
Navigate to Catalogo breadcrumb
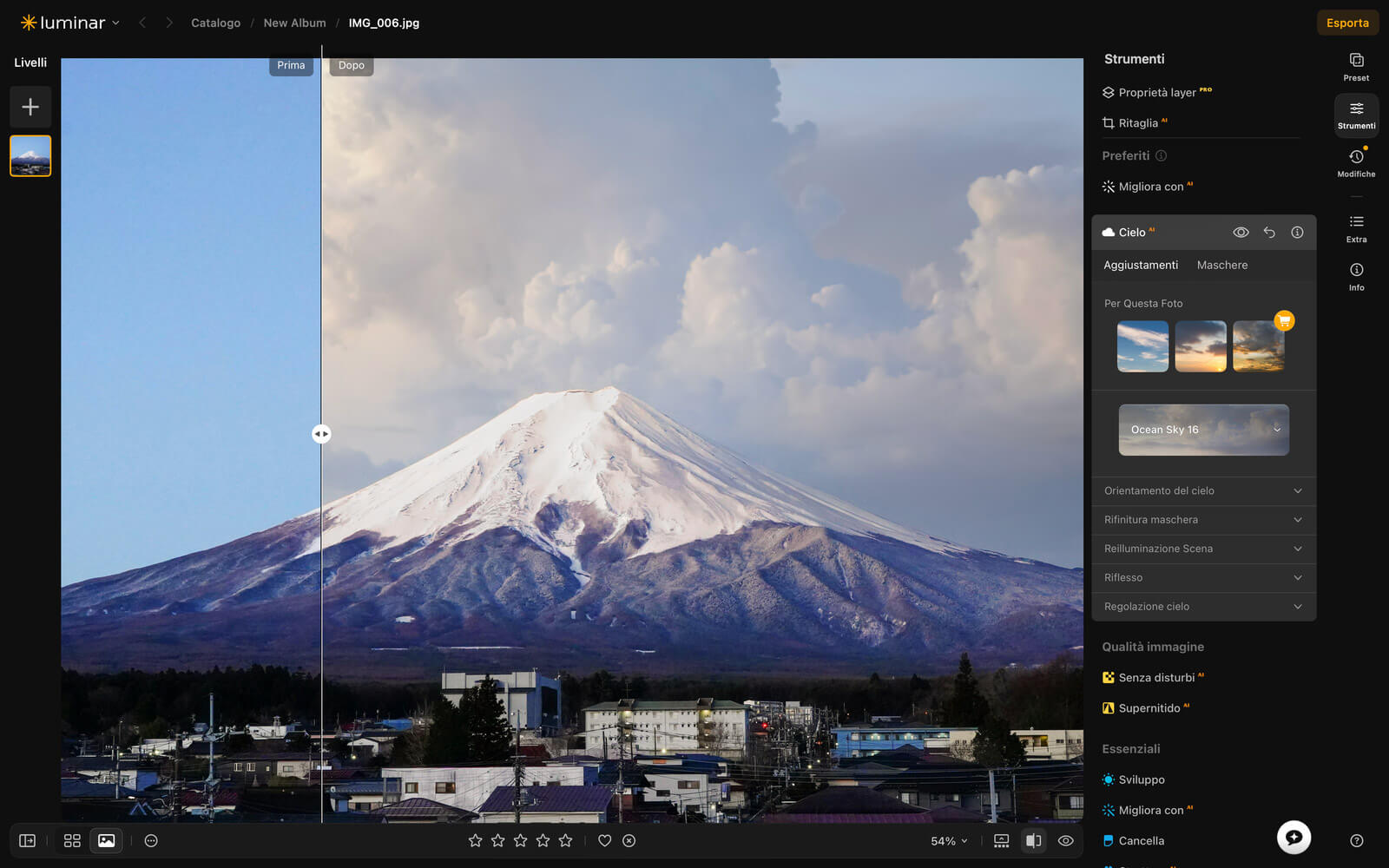(x=216, y=23)
